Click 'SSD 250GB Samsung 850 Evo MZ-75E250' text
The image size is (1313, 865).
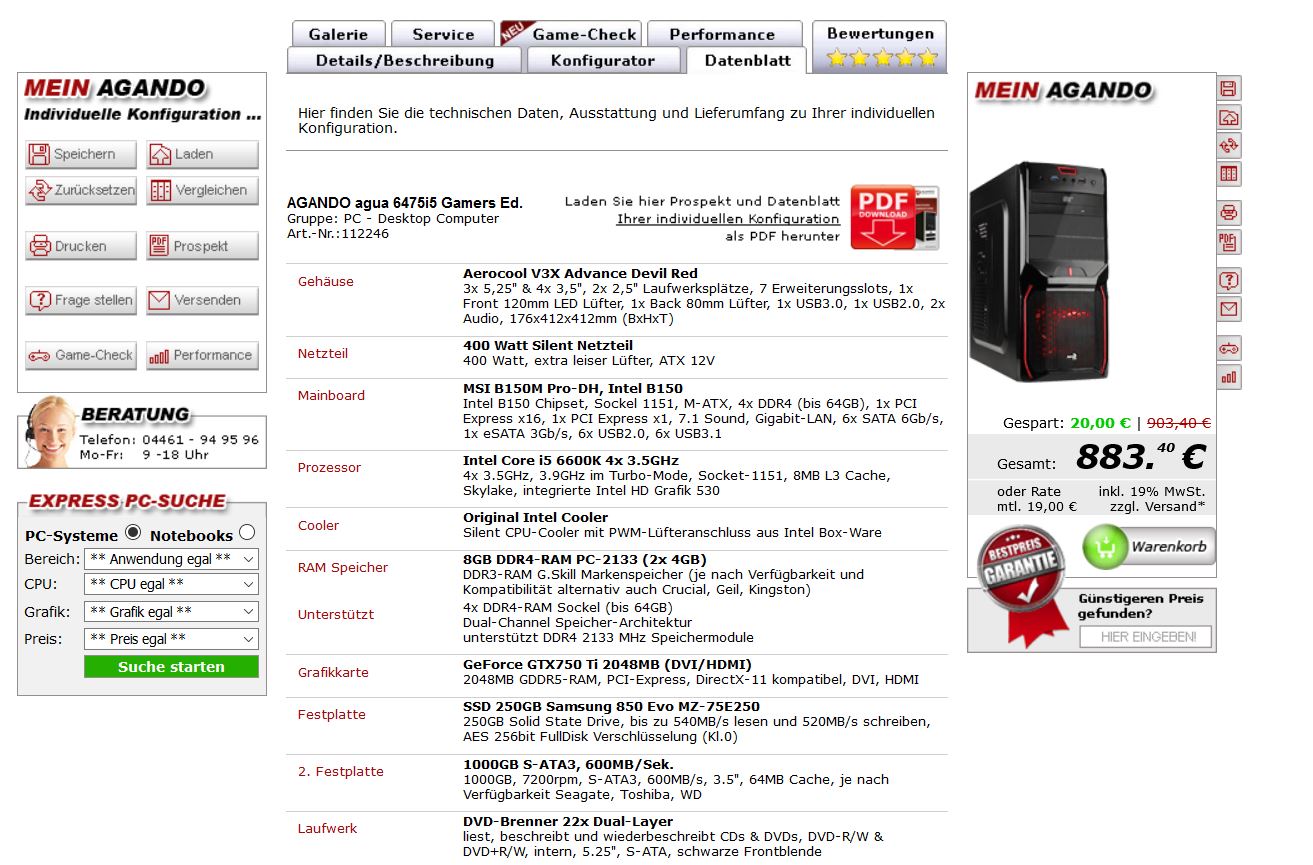611,707
